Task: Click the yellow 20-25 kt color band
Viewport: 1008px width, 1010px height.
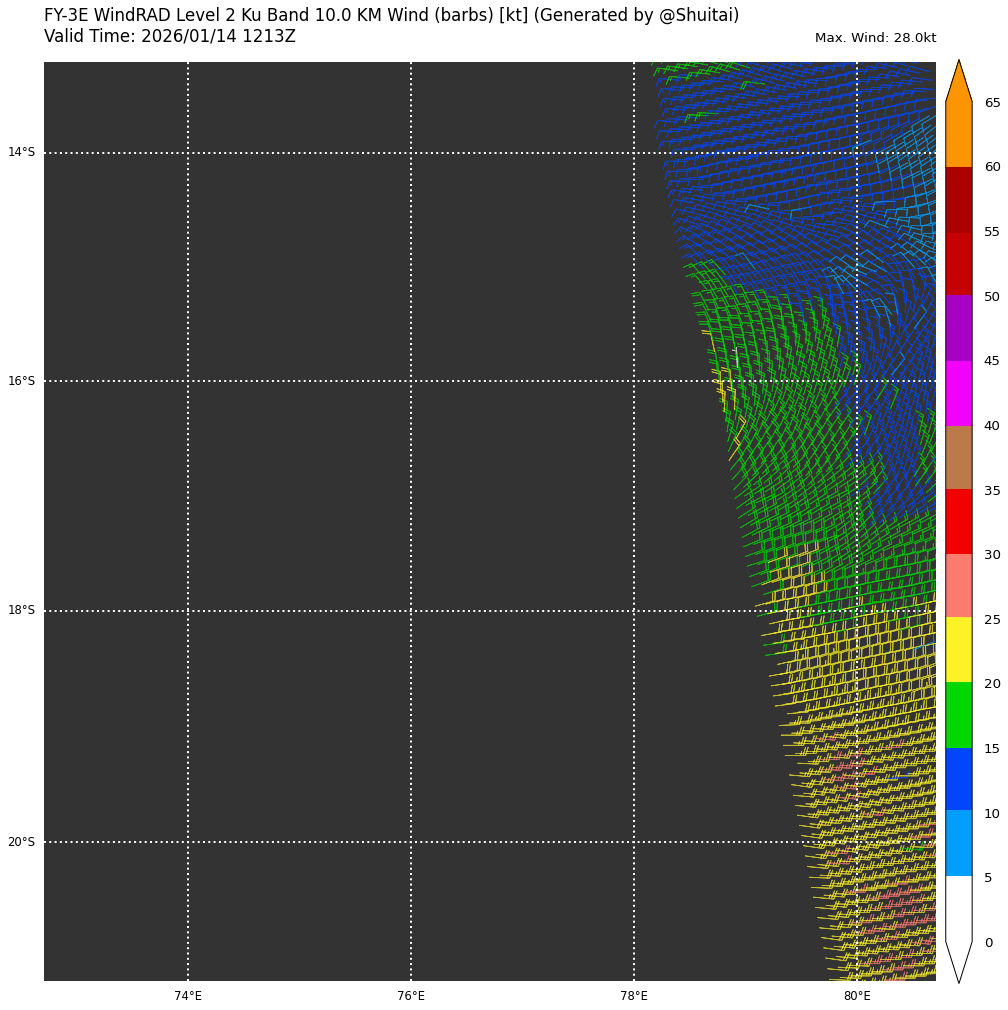Action: [x=958, y=650]
